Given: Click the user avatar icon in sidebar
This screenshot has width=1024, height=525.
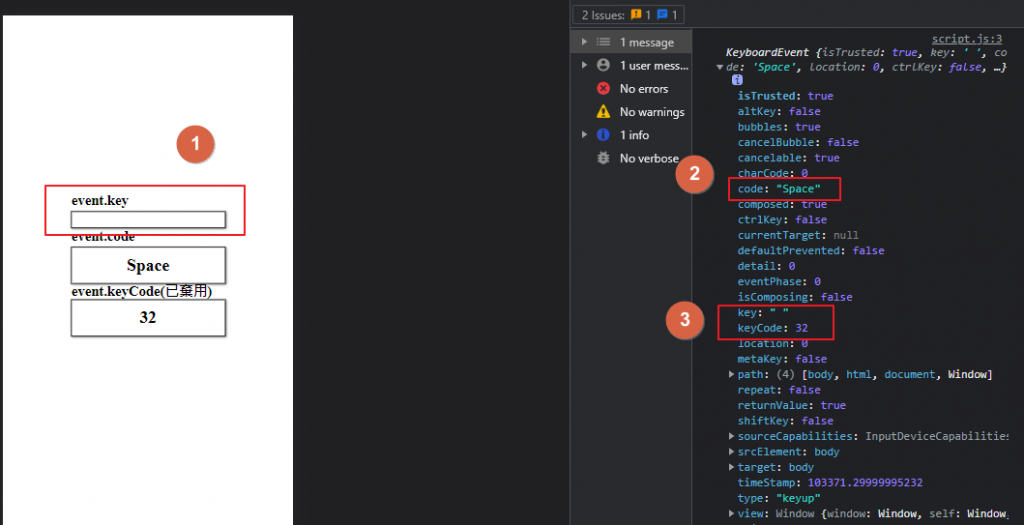Looking at the screenshot, I should 603,65.
